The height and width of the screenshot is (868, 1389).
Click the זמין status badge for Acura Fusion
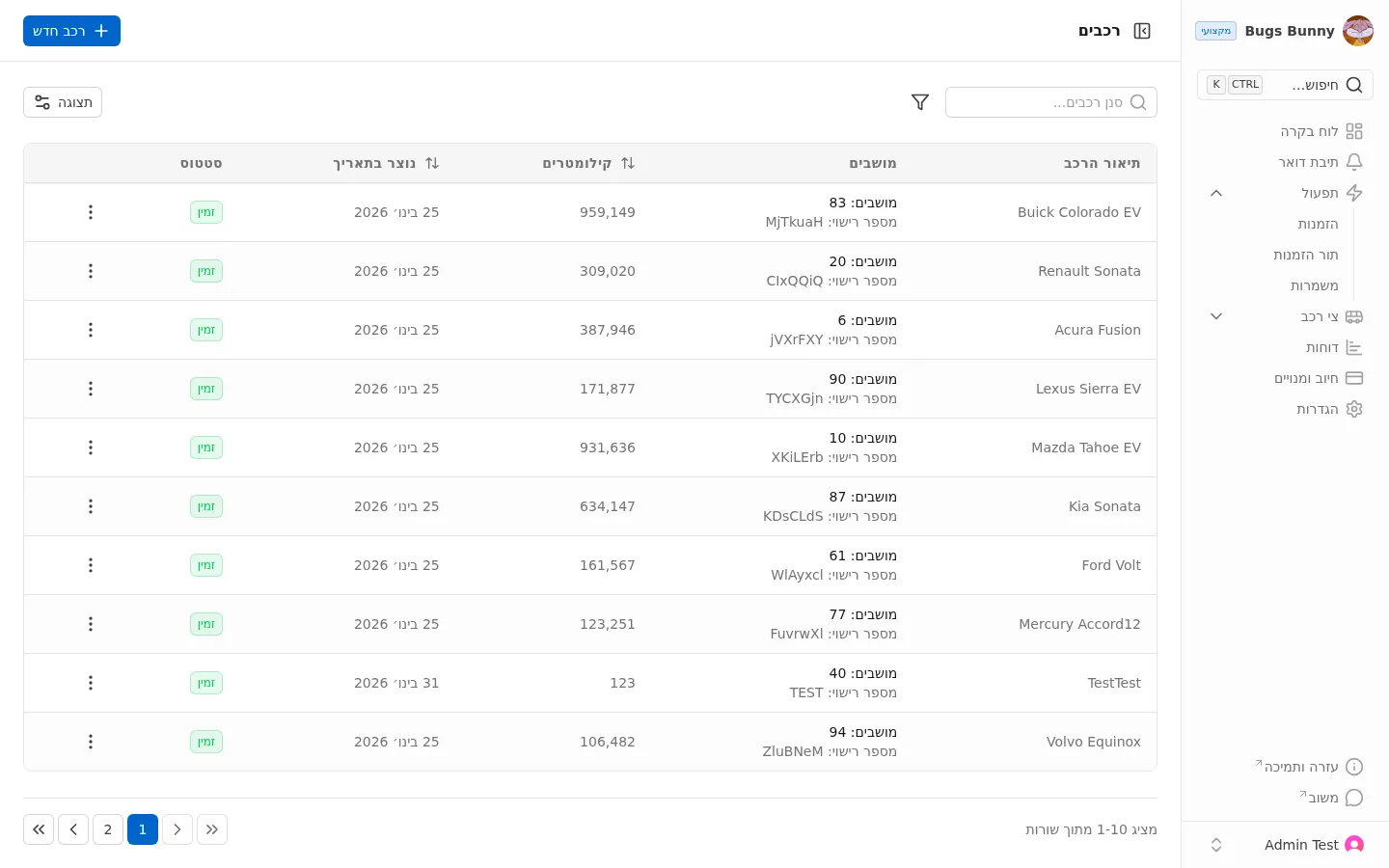(x=206, y=330)
